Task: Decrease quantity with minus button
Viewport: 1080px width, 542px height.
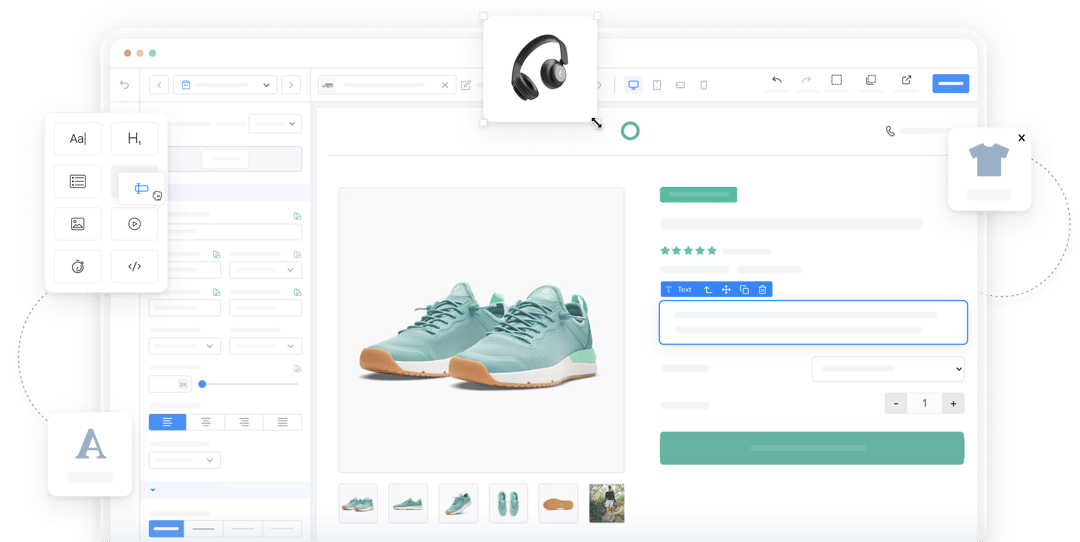Action: point(895,403)
